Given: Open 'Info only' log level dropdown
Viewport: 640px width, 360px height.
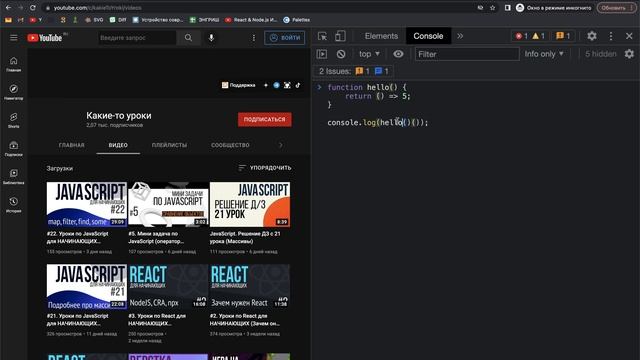Looking at the screenshot, I should coord(544,54).
